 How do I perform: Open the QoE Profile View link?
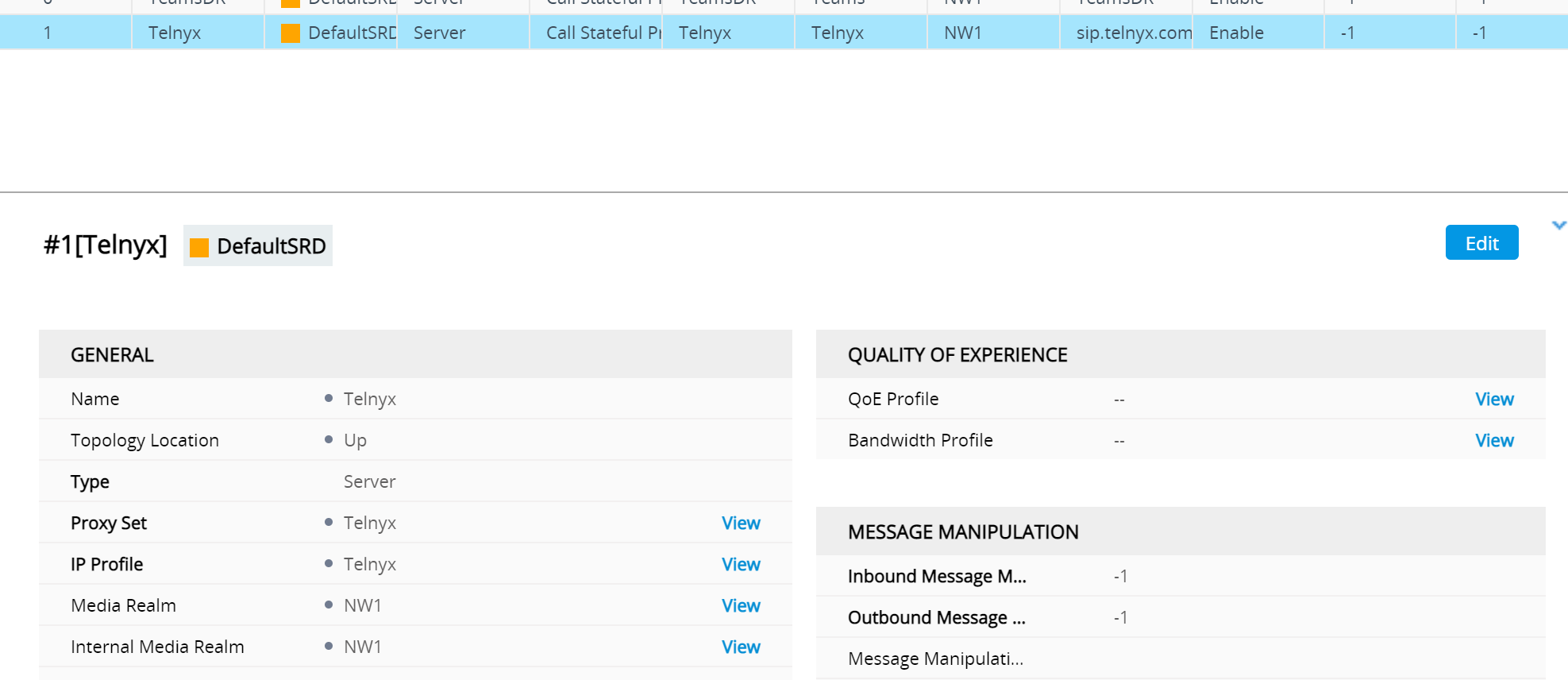(1493, 399)
